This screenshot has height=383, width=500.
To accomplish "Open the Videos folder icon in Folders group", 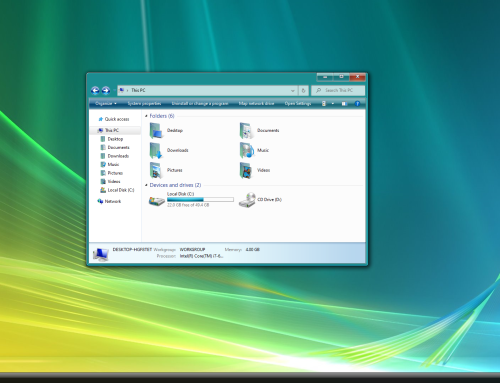I will pos(246,170).
